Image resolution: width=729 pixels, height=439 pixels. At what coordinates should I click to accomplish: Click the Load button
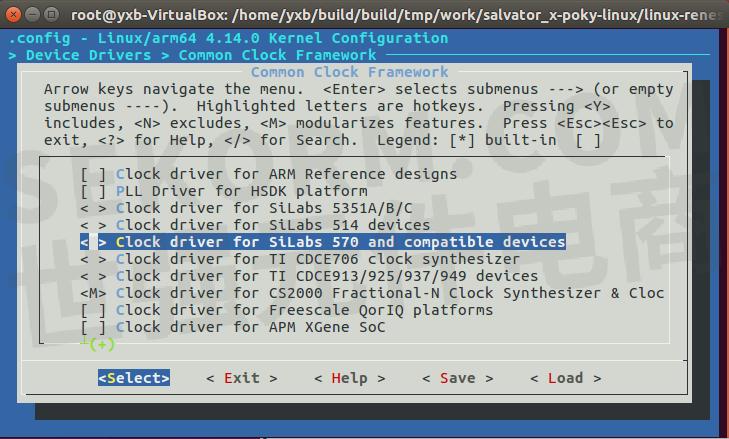[x=565, y=378]
